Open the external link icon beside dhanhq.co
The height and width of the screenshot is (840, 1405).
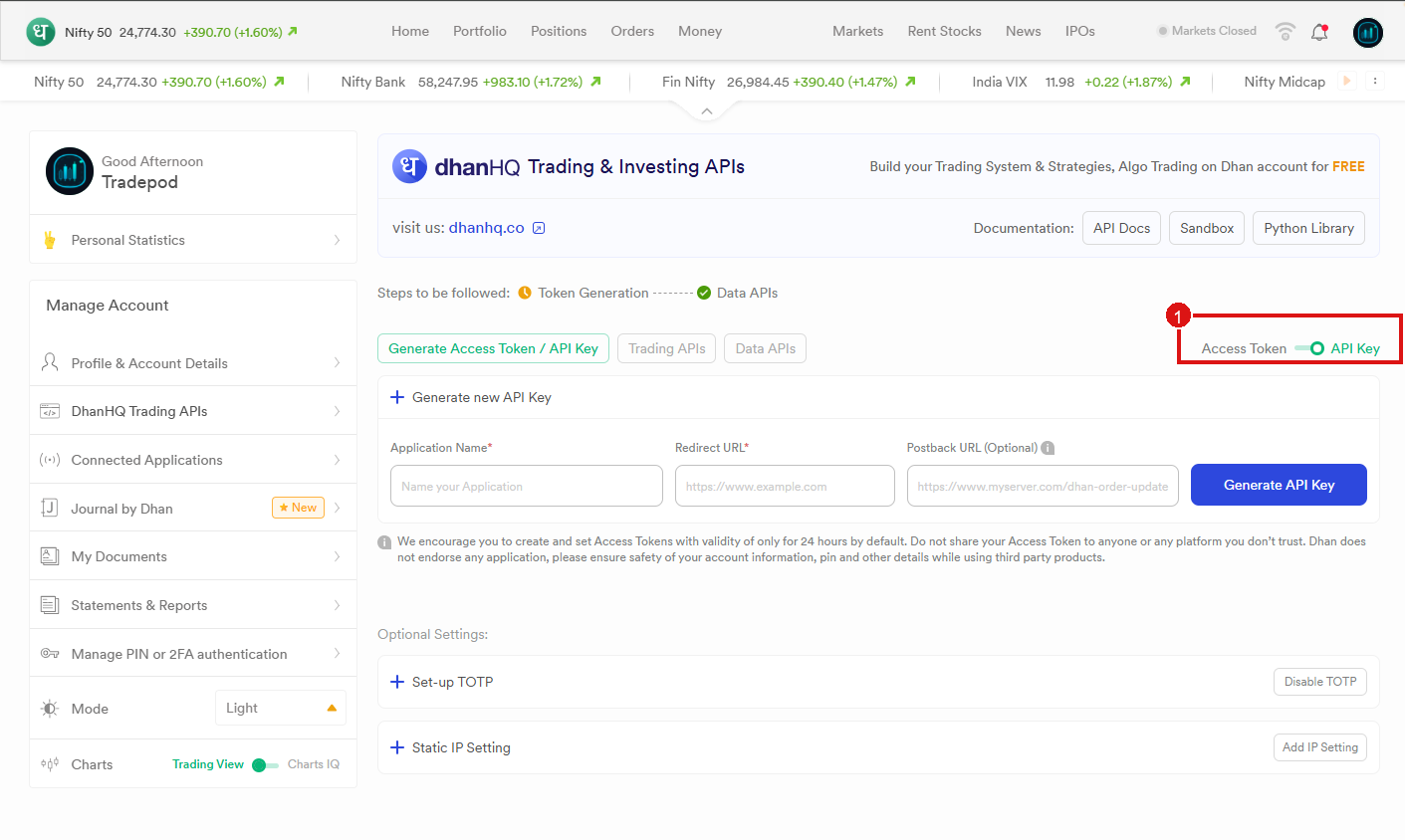tap(539, 228)
